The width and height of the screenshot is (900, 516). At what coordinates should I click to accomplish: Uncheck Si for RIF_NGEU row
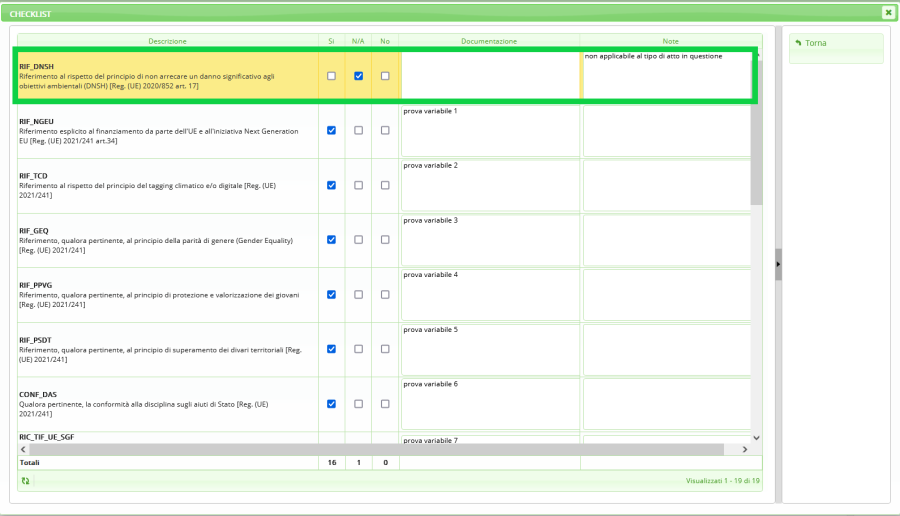[x=331, y=130]
